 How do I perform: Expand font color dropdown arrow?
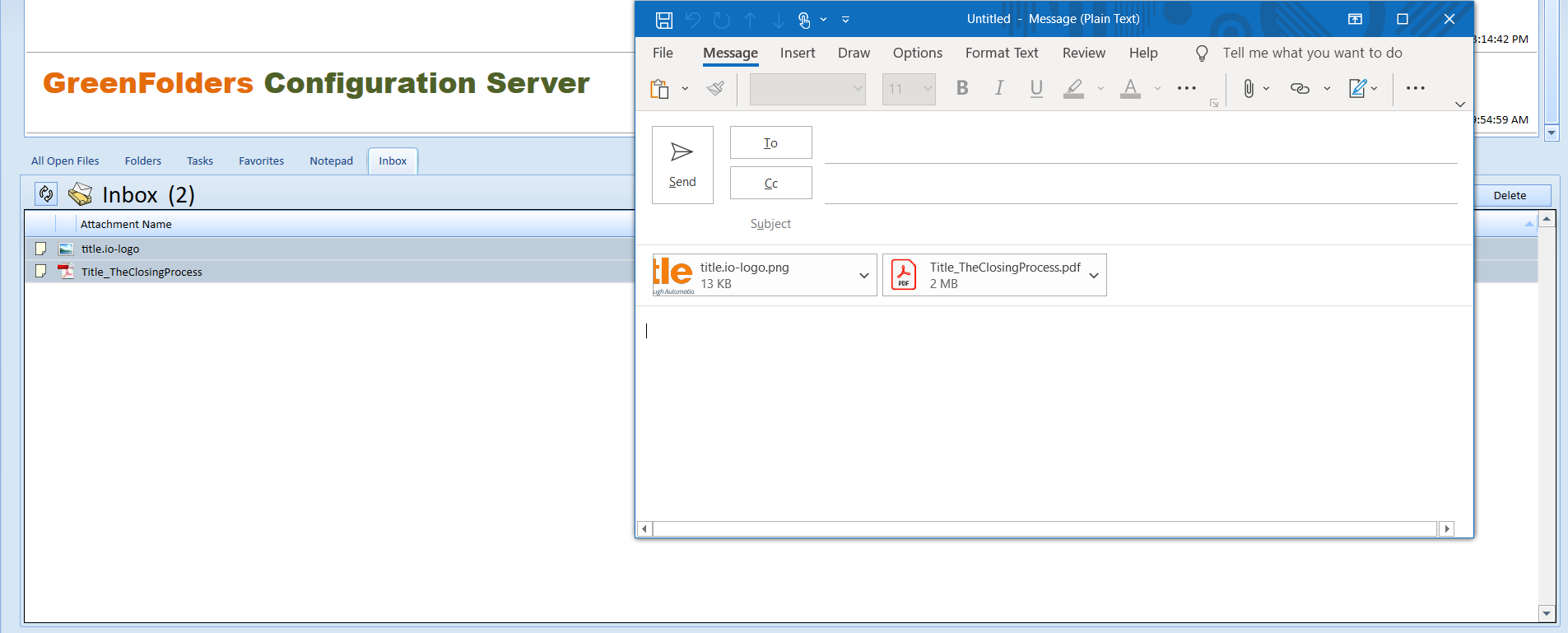[1157, 88]
